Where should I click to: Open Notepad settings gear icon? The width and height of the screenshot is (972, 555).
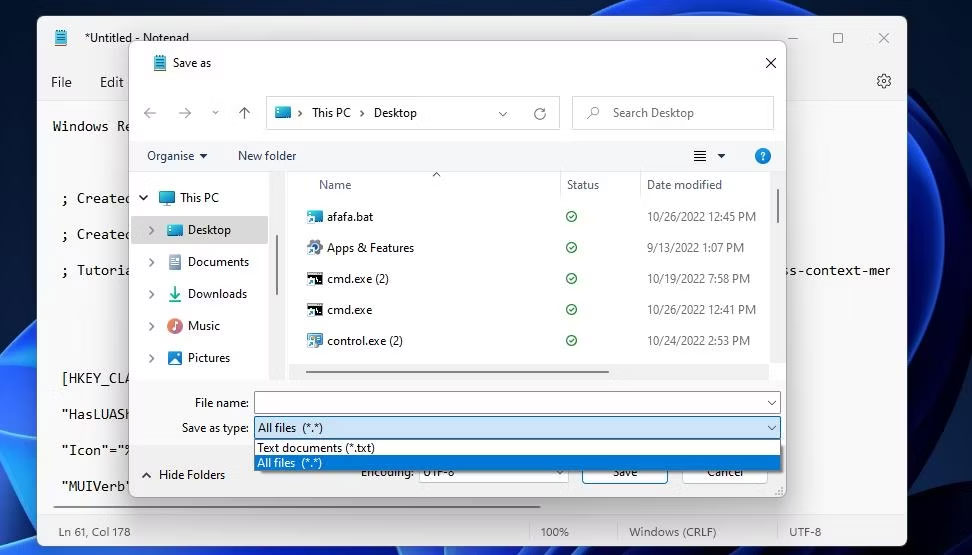click(x=883, y=81)
